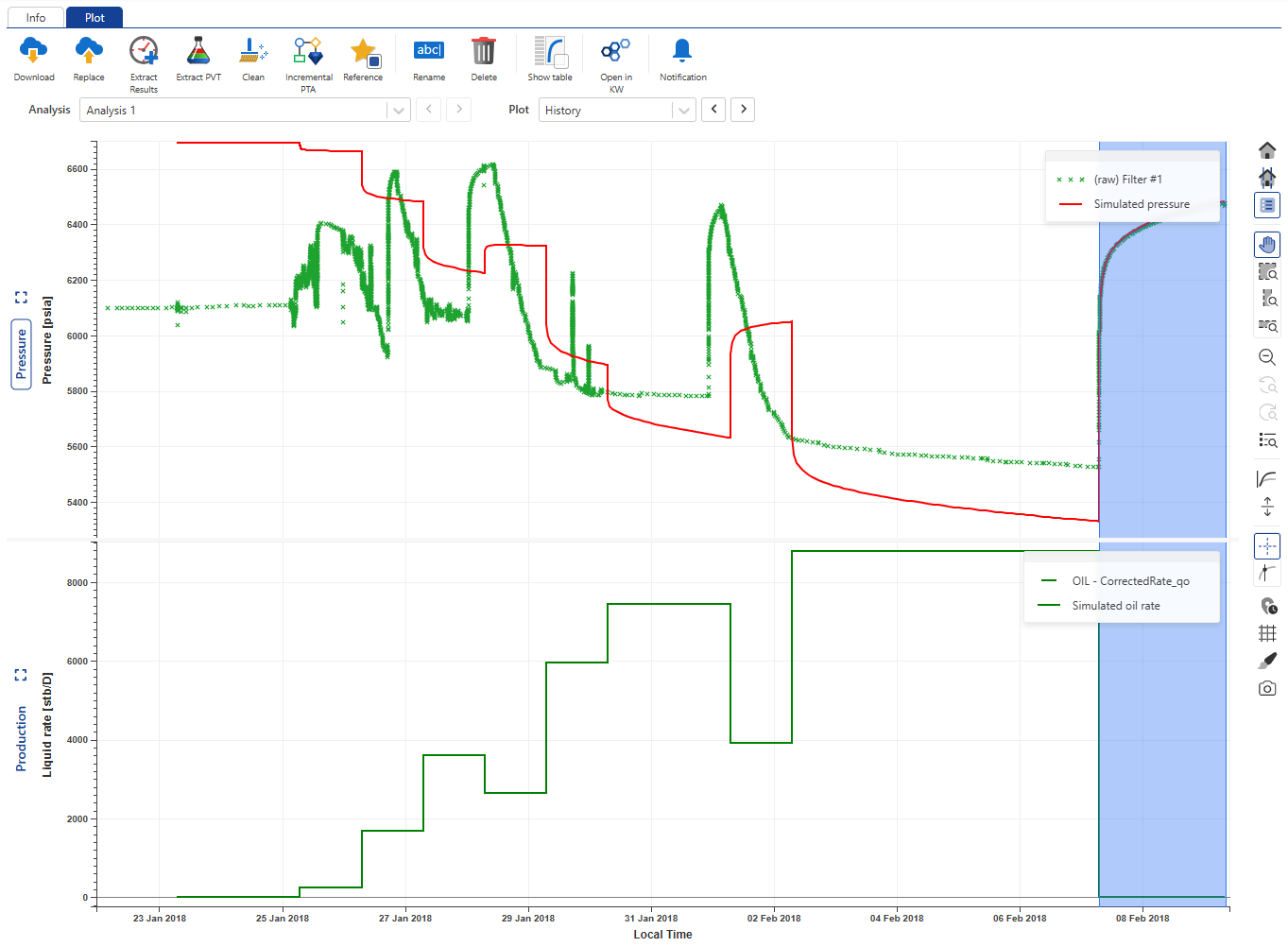Expand the Analysis 1 dropdown

399,111
